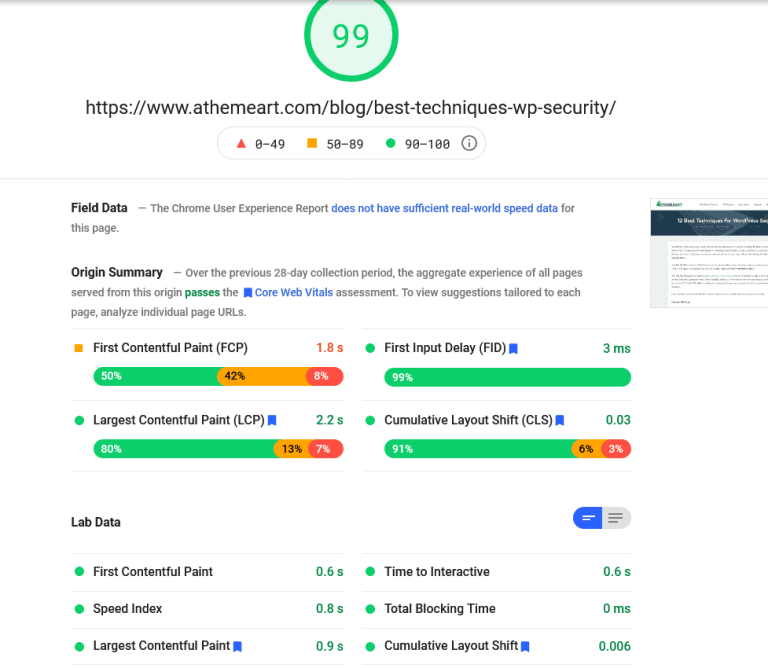Click bookmark icon beside Largest Contentful Paint (LCP)
The image size is (768, 668).
[271, 421]
